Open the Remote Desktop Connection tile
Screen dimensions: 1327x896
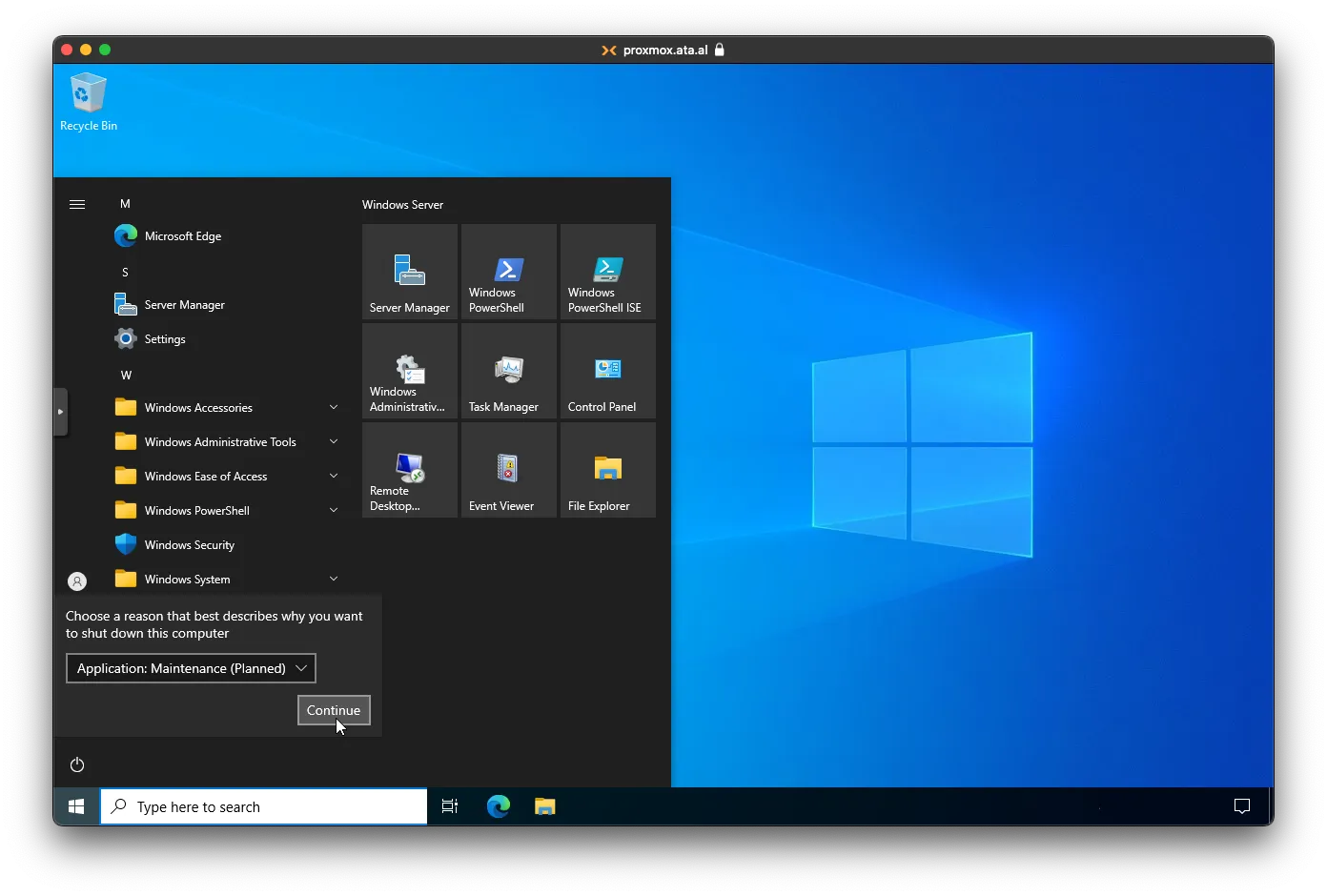(411, 470)
